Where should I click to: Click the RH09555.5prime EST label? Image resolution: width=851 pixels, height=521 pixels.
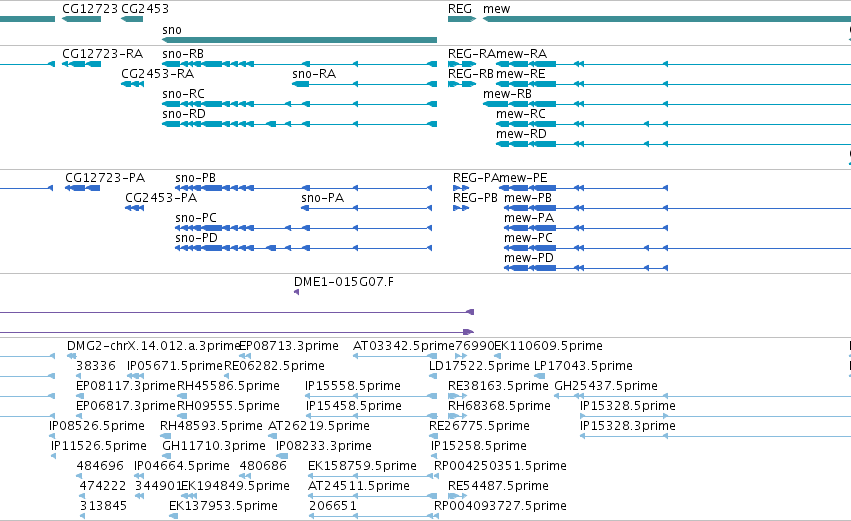pos(228,406)
